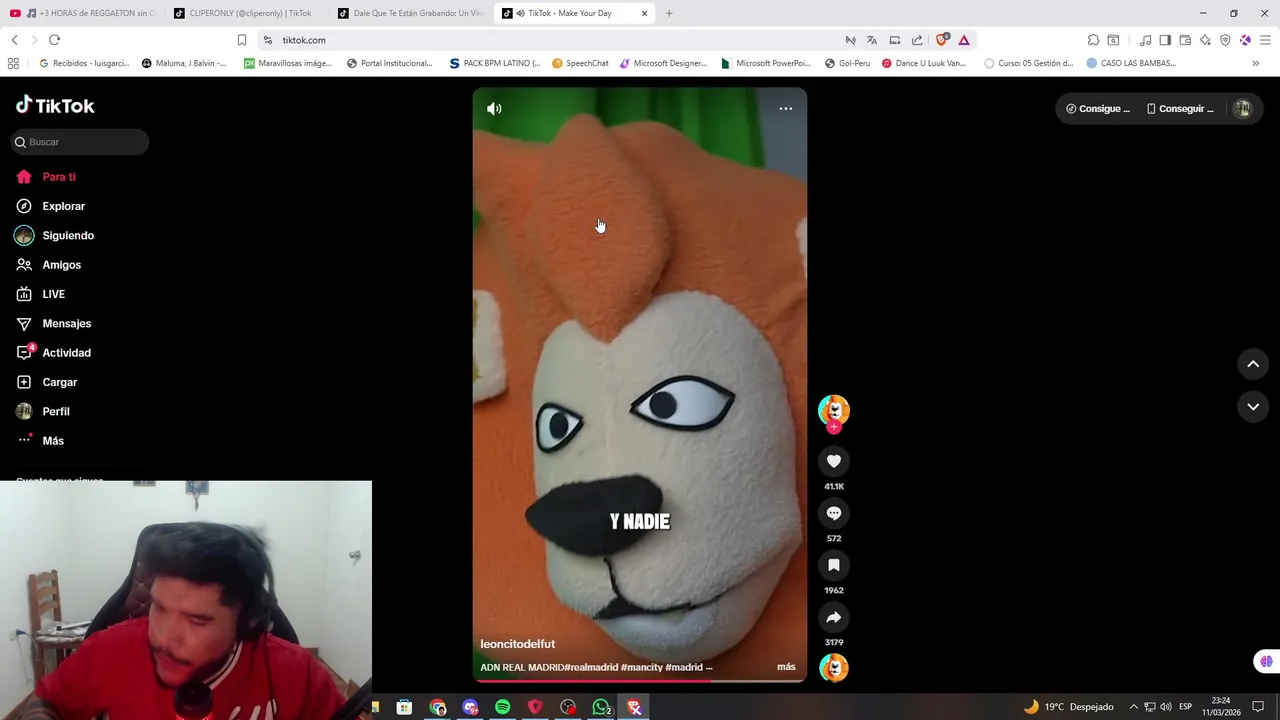This screenshot has width=1280, height=720.
Task: Reload the page
Action: click(54, 40)
